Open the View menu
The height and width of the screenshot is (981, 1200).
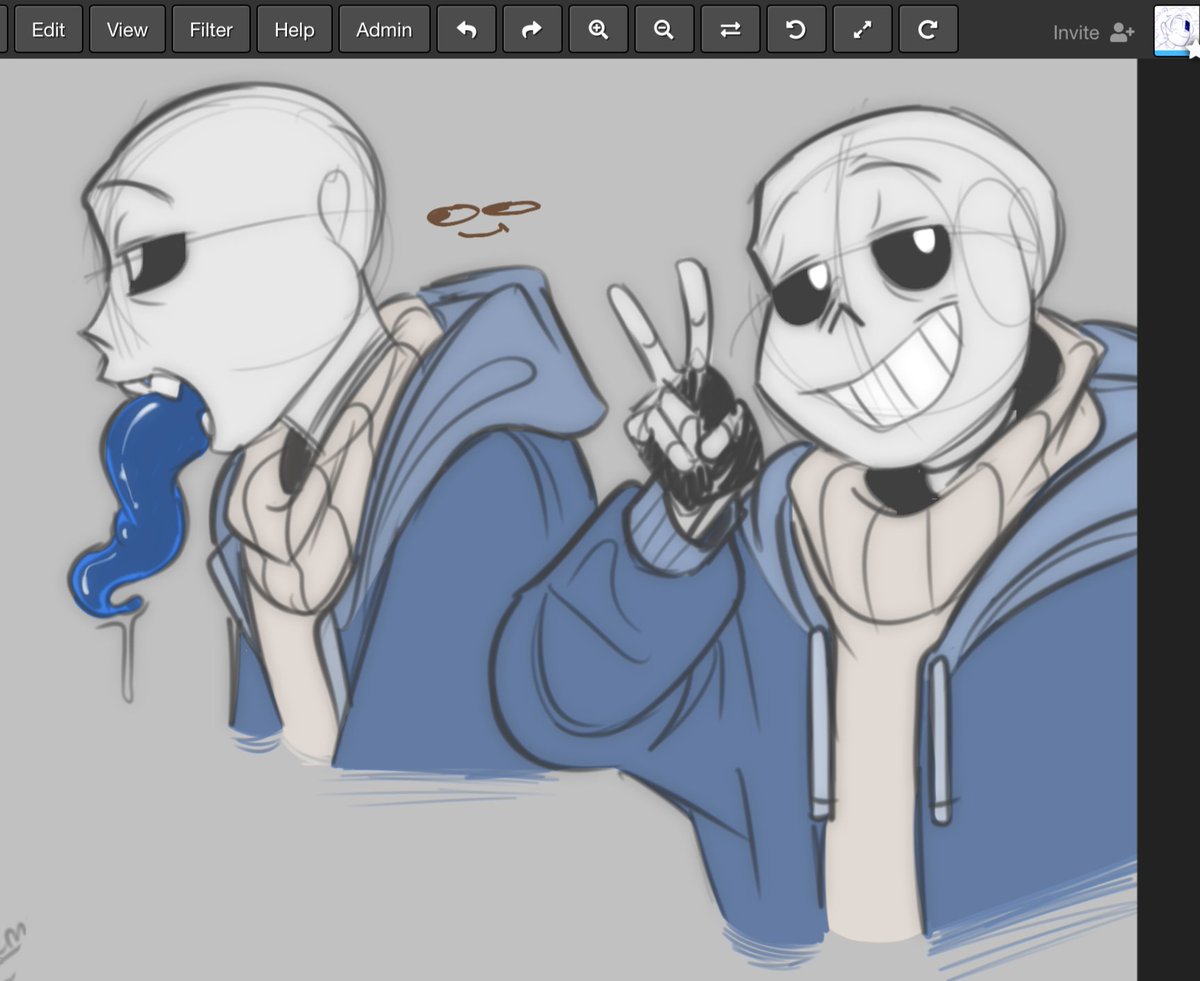(127, 30)
